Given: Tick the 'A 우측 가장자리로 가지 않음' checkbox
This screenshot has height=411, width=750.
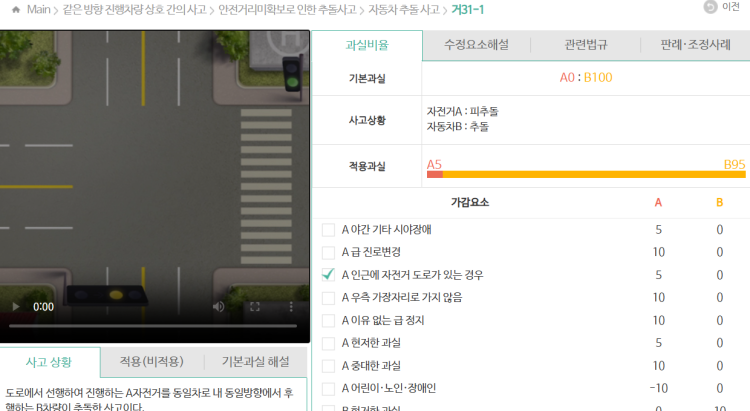Looking at the screenshot, I should (328, 298).
